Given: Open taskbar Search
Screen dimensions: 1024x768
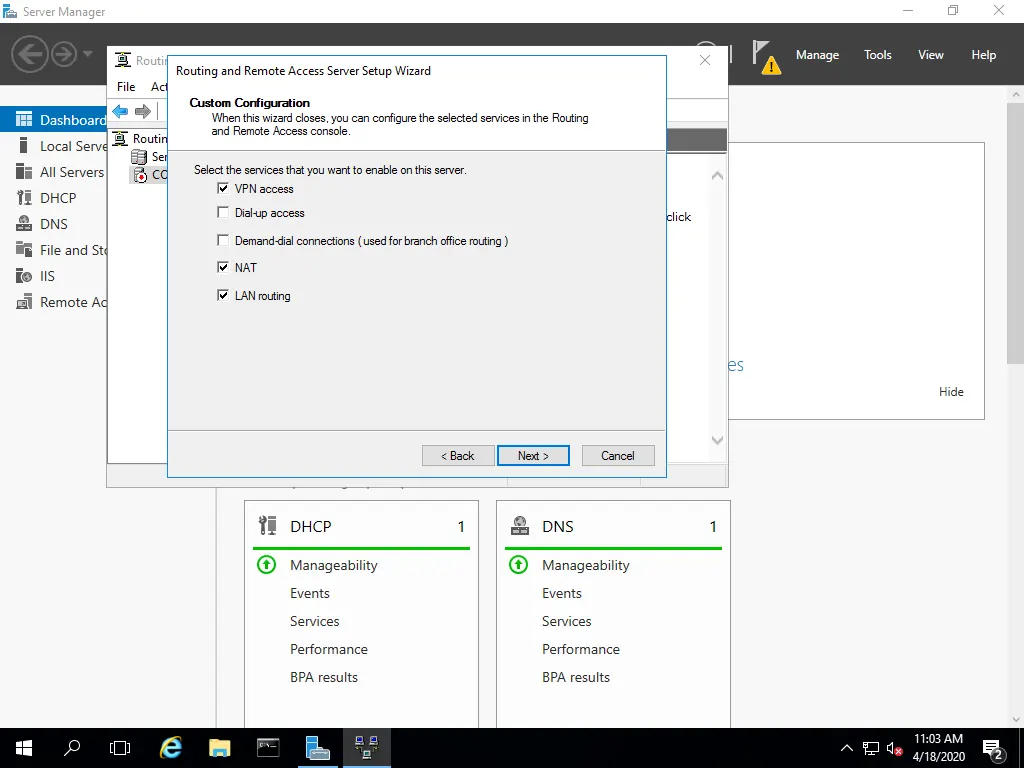Looking at the screenshot, I should point(72,748).
